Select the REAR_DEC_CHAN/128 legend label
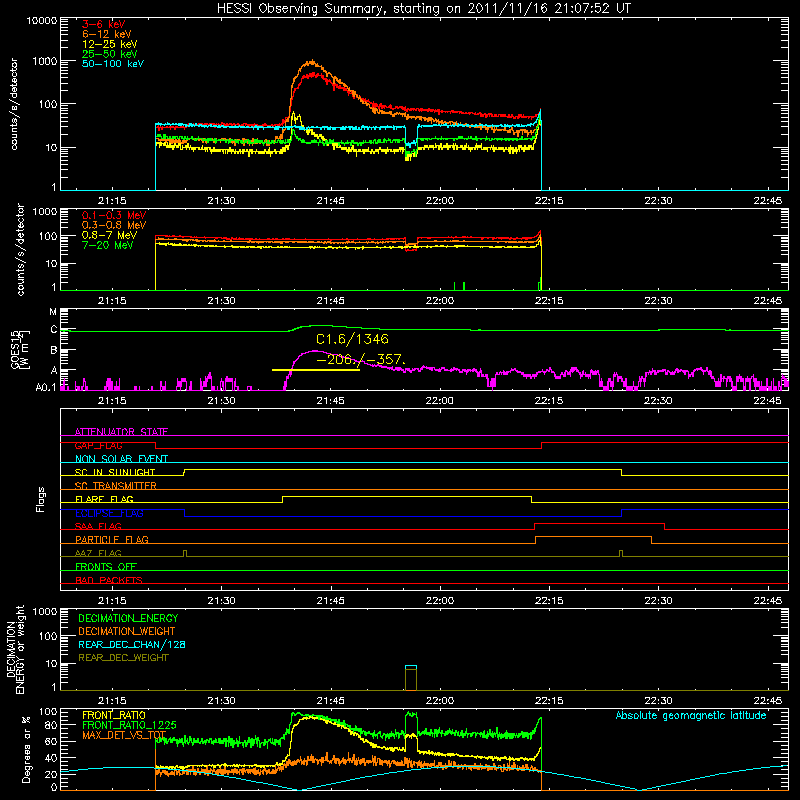The image size is (800, 800). click(132, 644)
